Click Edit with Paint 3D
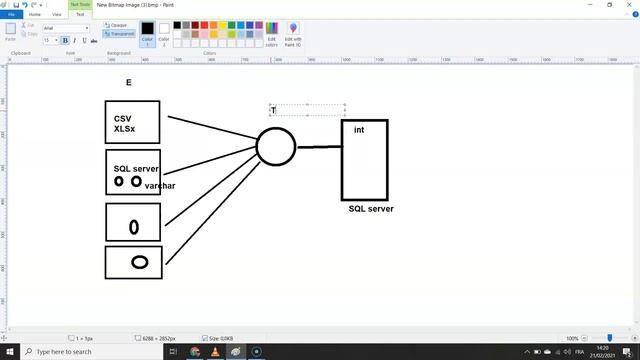The height and width of the screenshot is (360, 640). tap(293, 34)
